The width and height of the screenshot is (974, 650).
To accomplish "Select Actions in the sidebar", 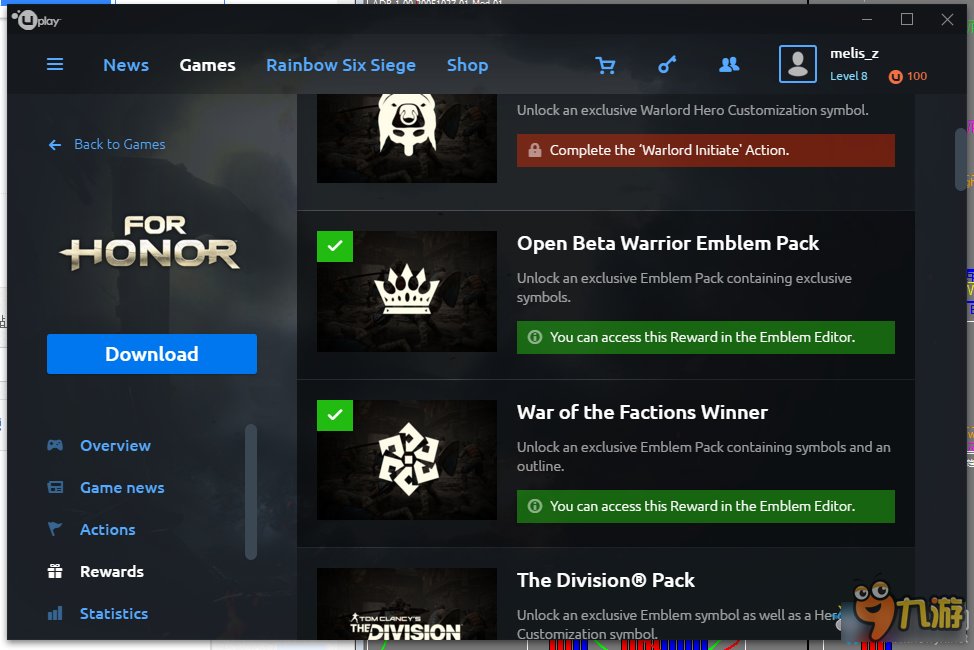I will tap(107, 530).
